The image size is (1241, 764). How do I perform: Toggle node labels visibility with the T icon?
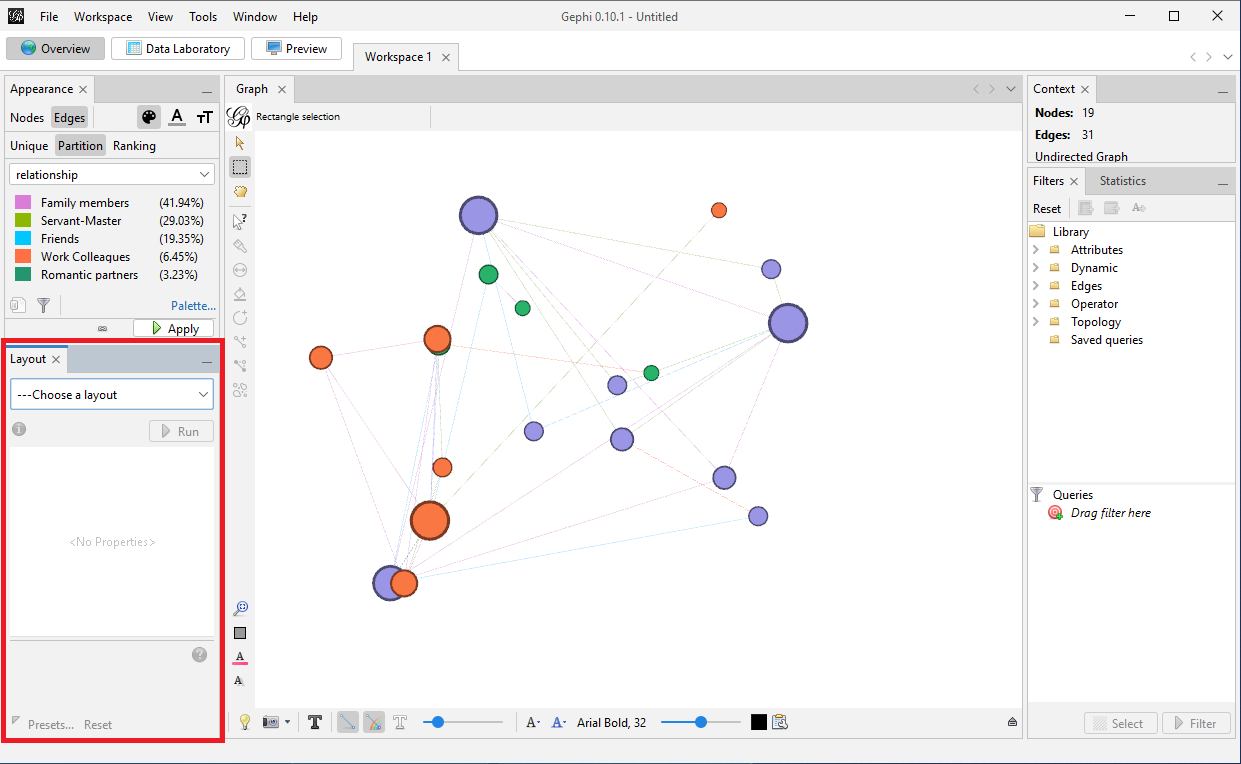[x=315, y=722]
